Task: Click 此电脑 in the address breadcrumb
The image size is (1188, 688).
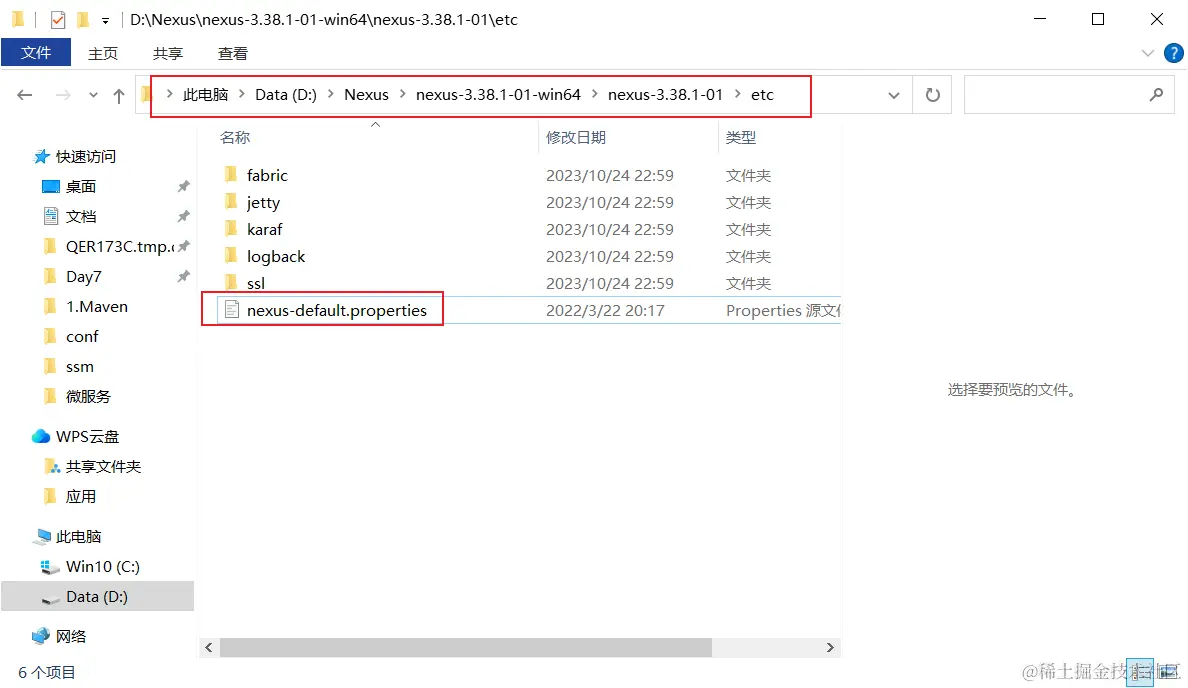Action: point(205,95)
